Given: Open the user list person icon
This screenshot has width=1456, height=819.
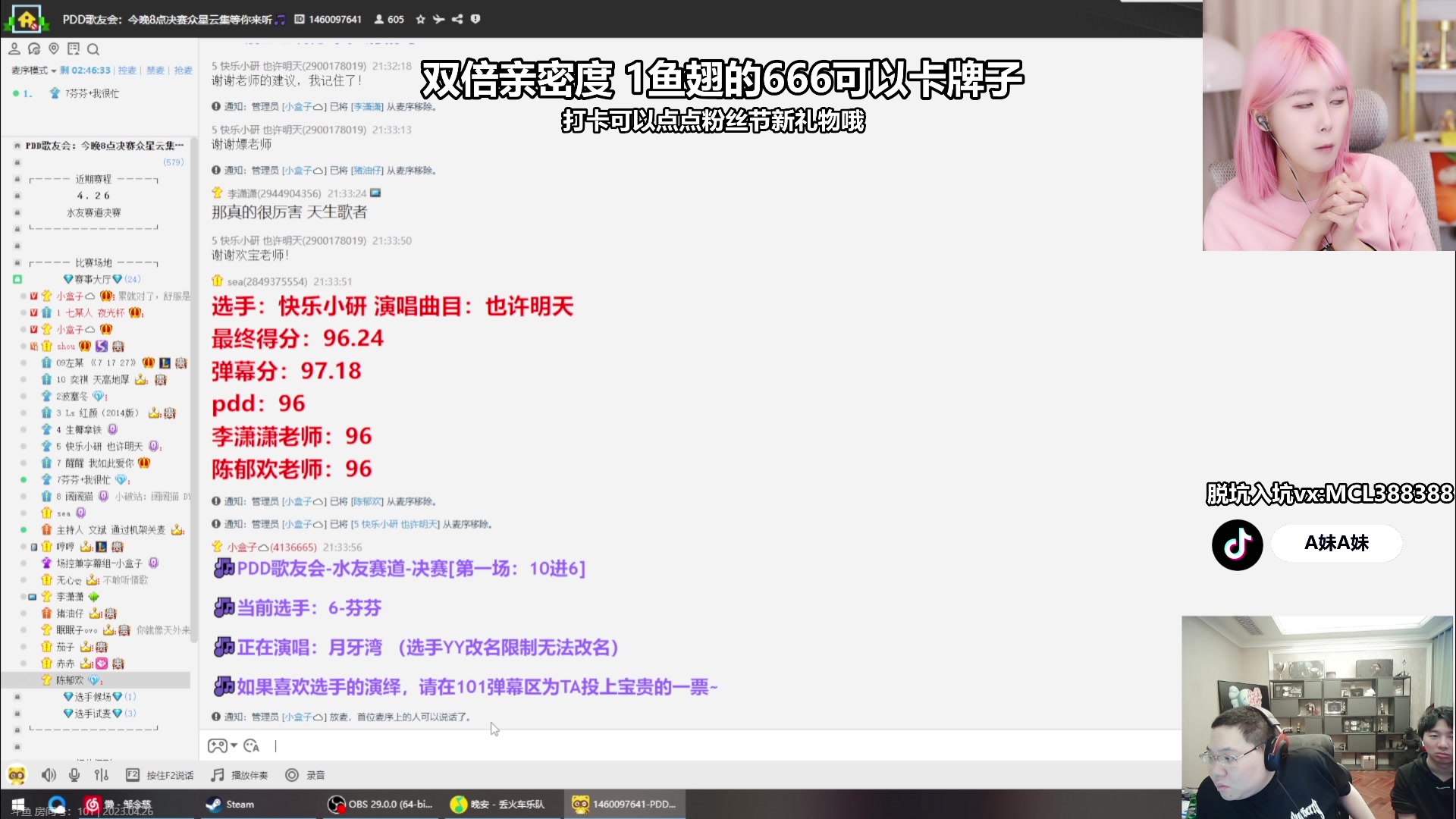Looking at the screenshot, I should 14,49.
